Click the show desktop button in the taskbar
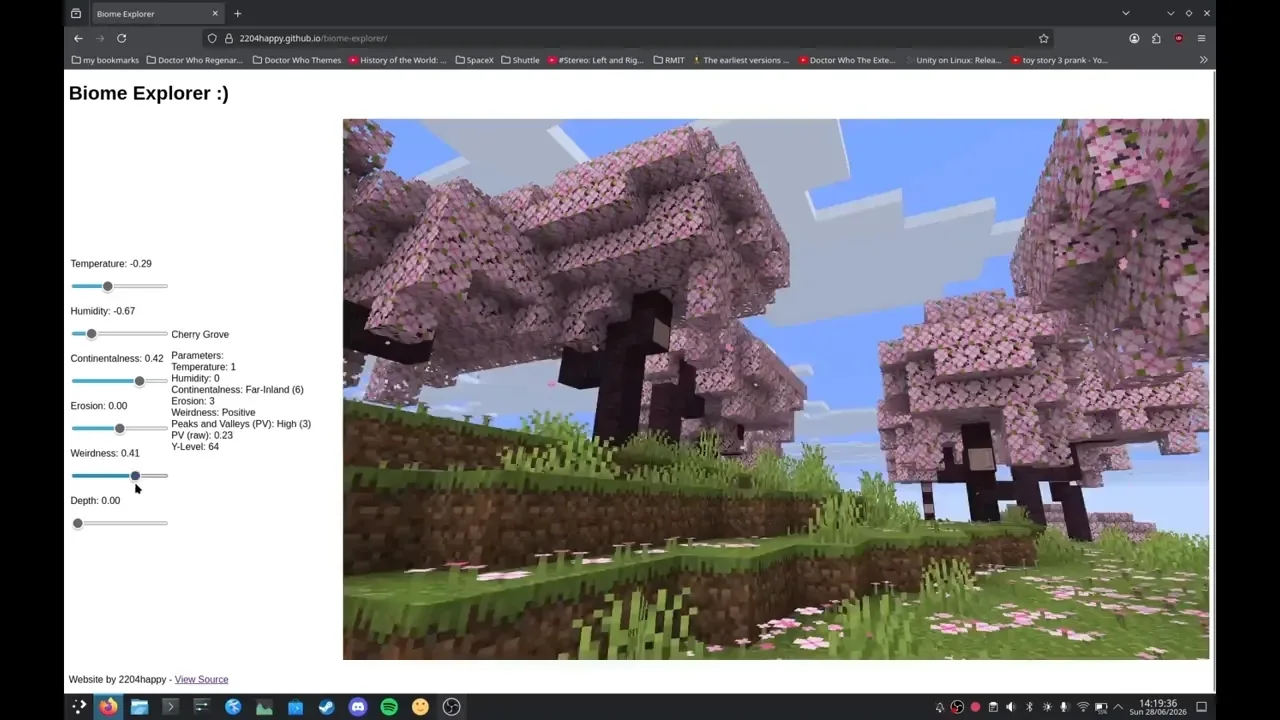This screenshot has width=1280, height=720. [x=1201, y=707]
